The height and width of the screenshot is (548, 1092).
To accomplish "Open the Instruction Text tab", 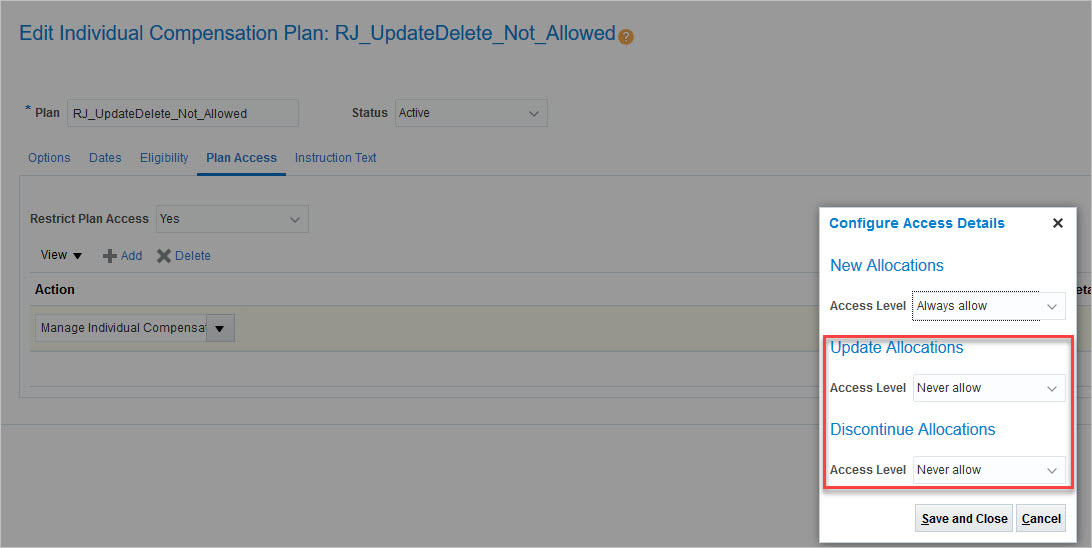I will (x=335, y=158).
